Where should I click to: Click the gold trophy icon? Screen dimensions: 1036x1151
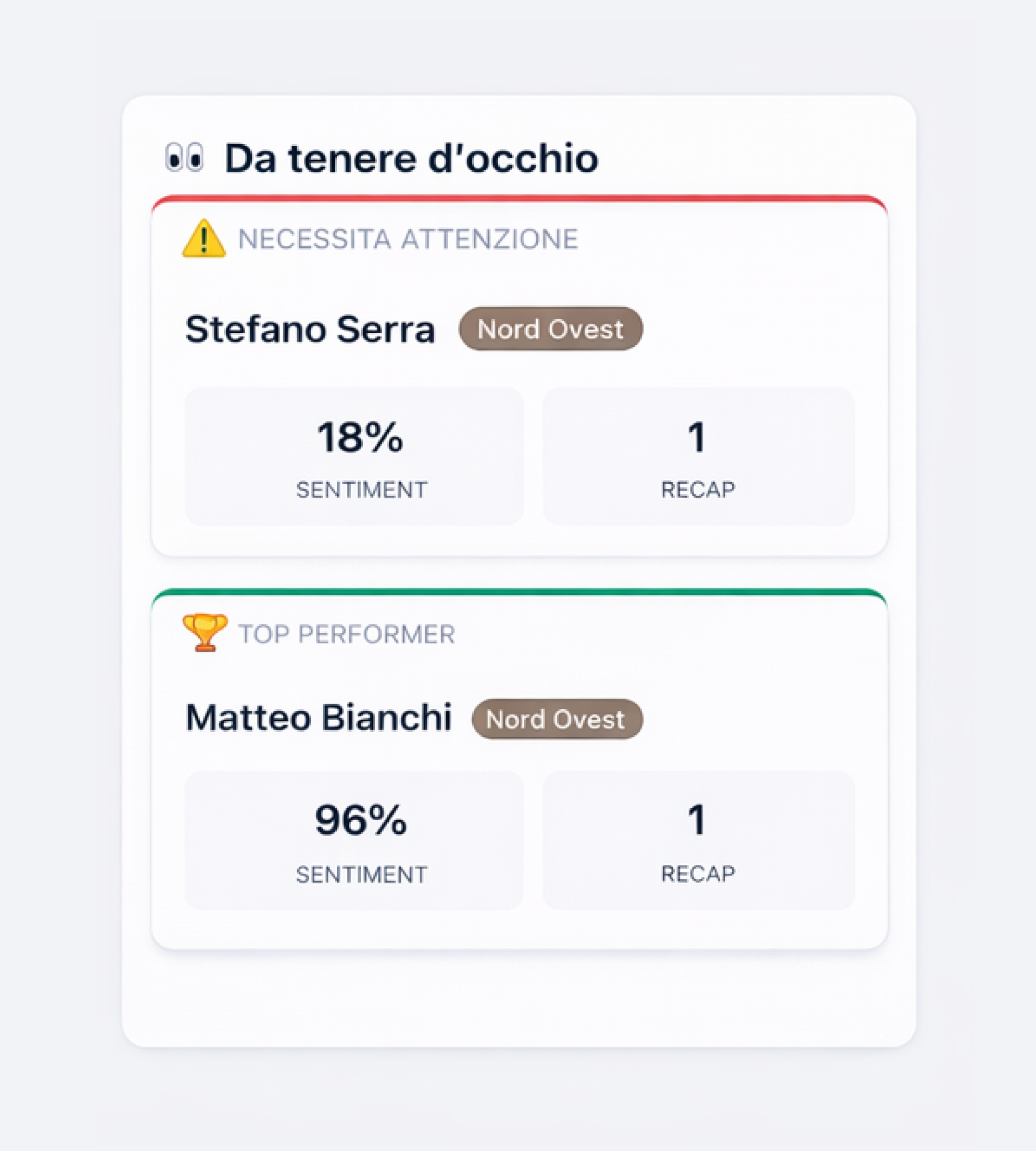(204, 632)
